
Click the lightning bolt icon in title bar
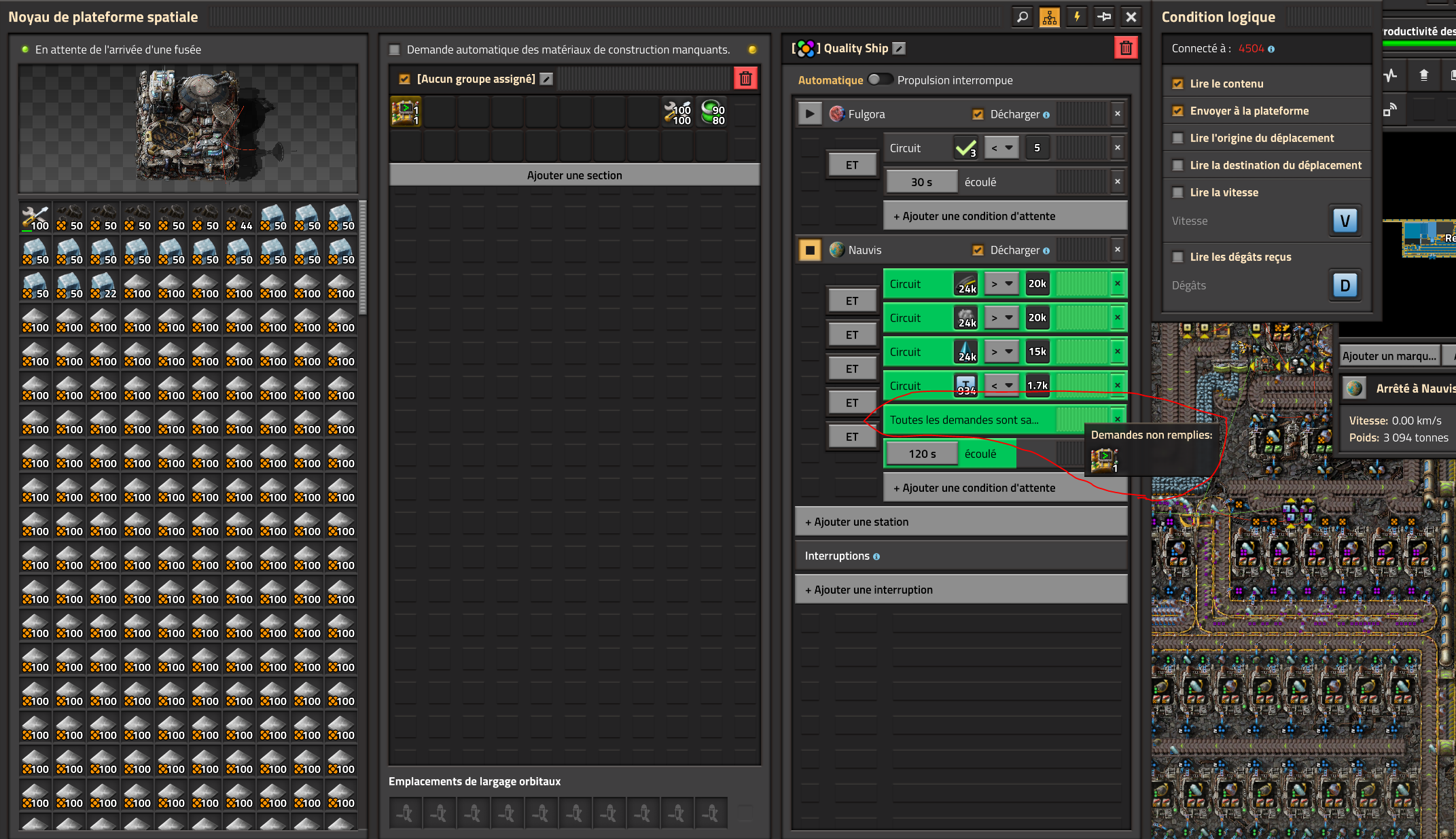(1076, 17)
